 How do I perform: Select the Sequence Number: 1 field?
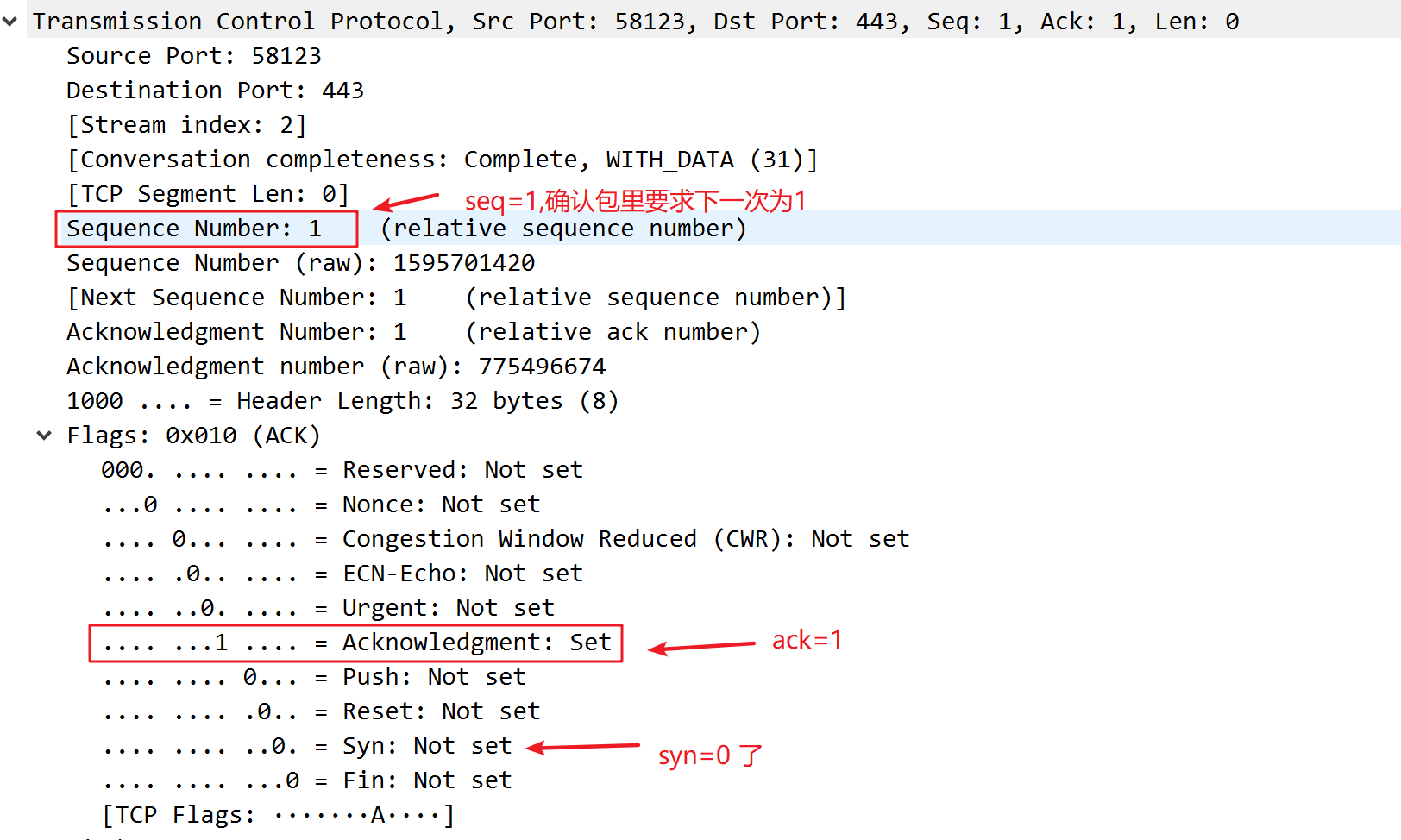click(194, 229)
